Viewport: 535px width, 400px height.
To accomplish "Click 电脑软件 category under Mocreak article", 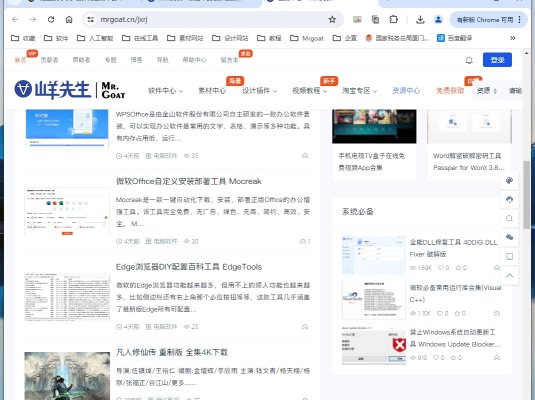I will (162, 241).
